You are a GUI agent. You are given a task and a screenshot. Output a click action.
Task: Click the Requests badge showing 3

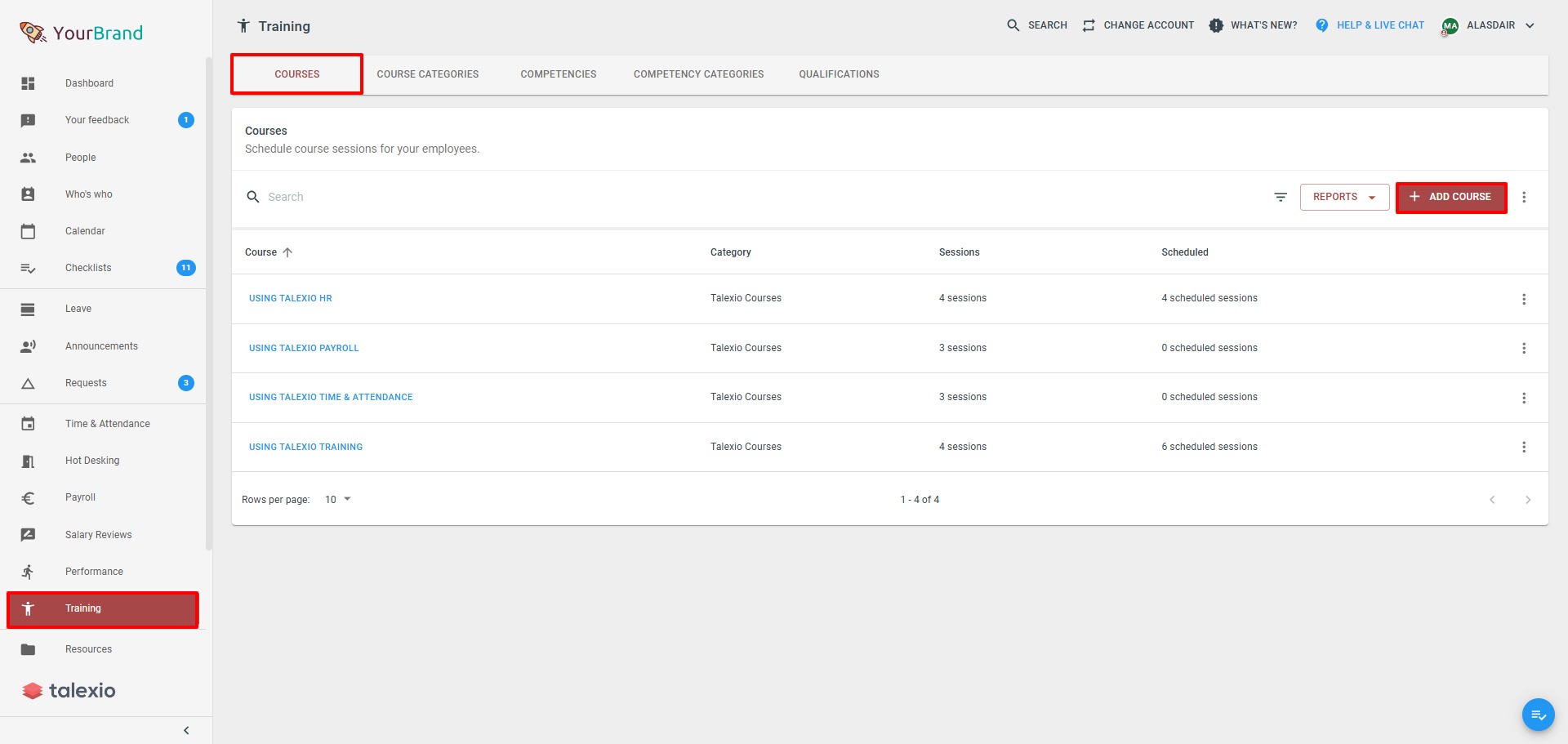pyautogui.click(x=186, y=383)
